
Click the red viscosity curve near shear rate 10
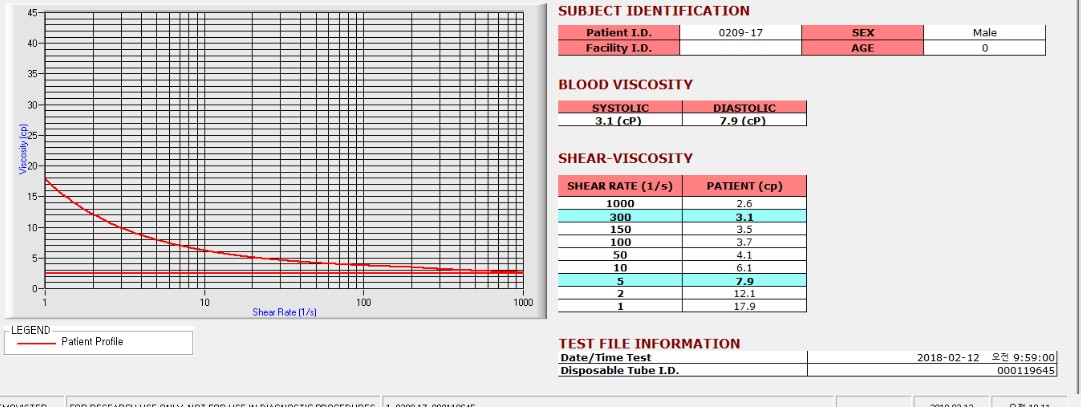[204, 250]
